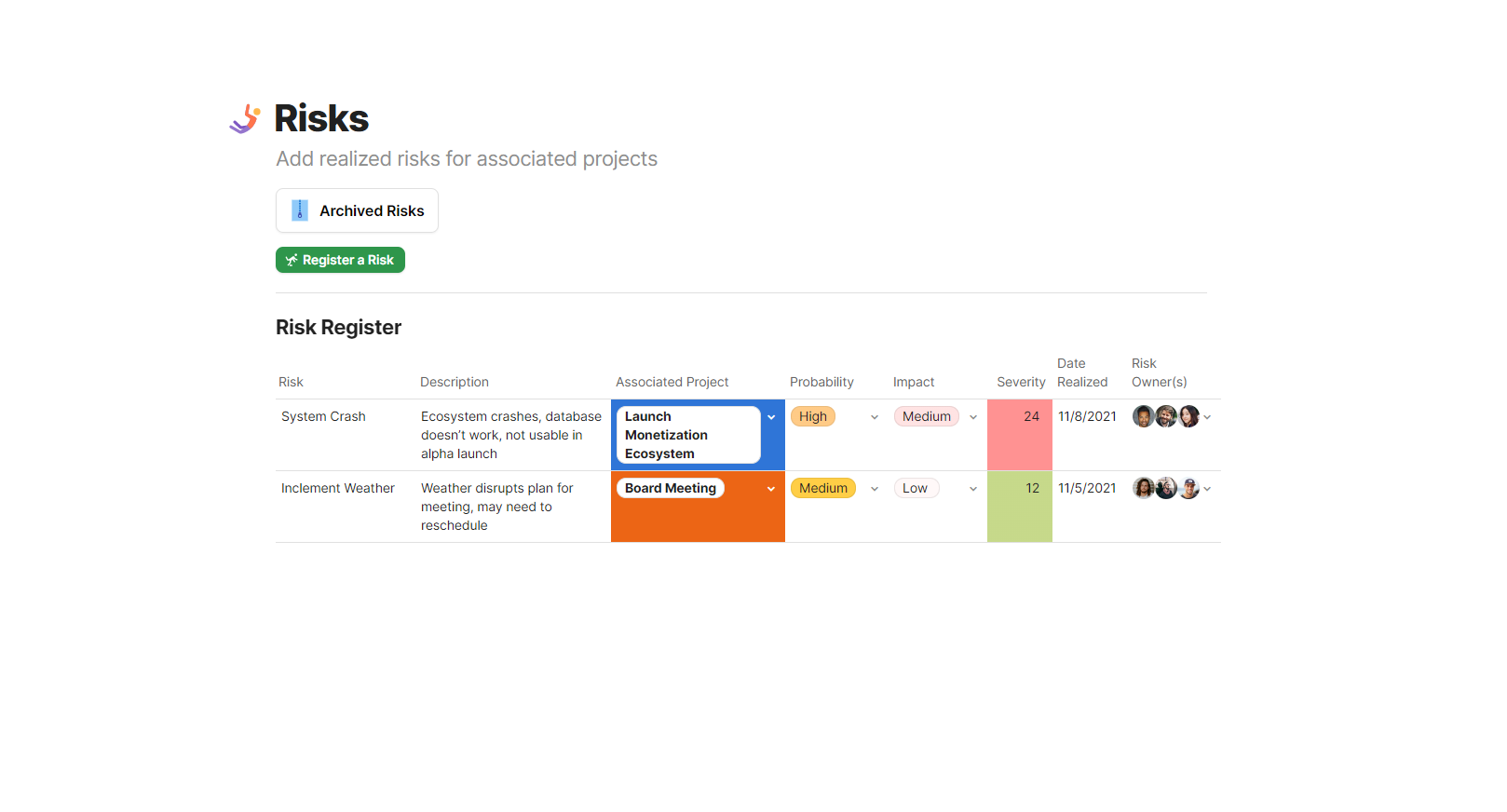Click the 11/8/2021 date realized cell

pos(1087,416)
